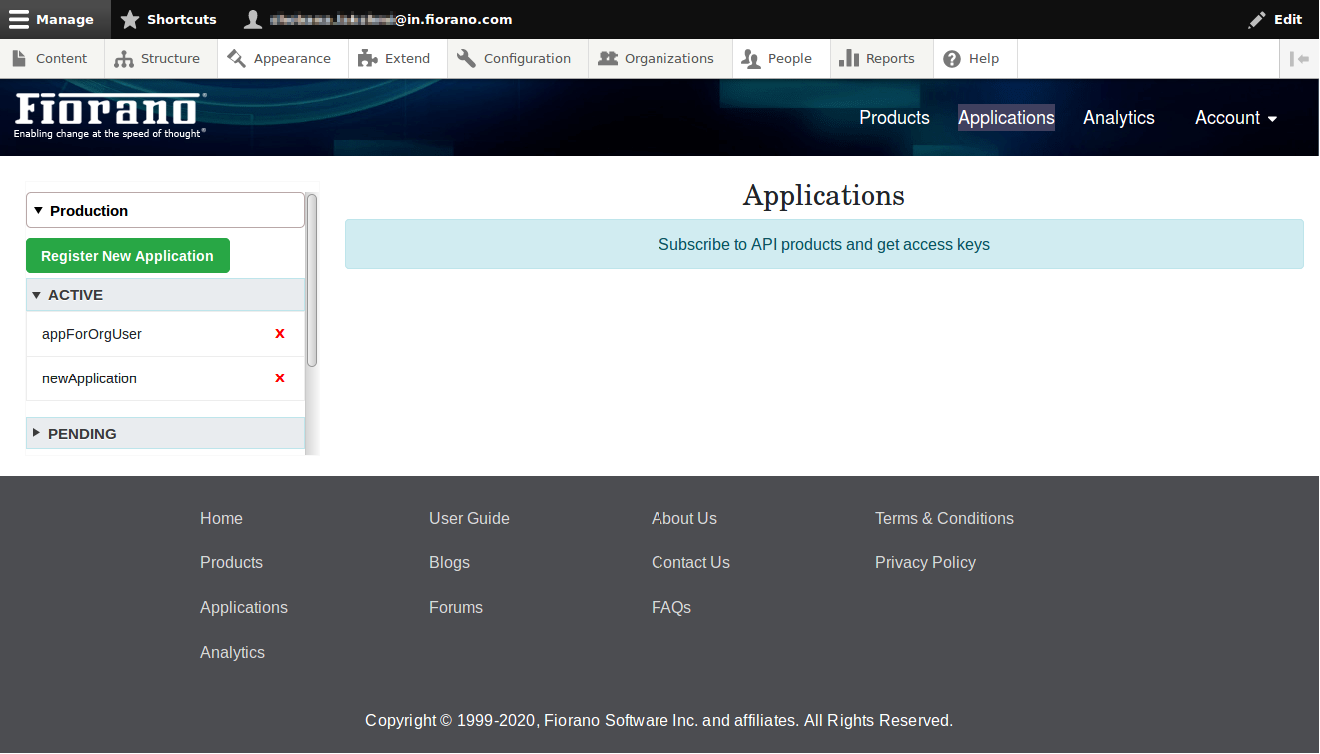Screen dimensions: 1320x754
Task: Go to Analytics in the header navigation
Action: pyautogui.click(x=1118, y=118)
